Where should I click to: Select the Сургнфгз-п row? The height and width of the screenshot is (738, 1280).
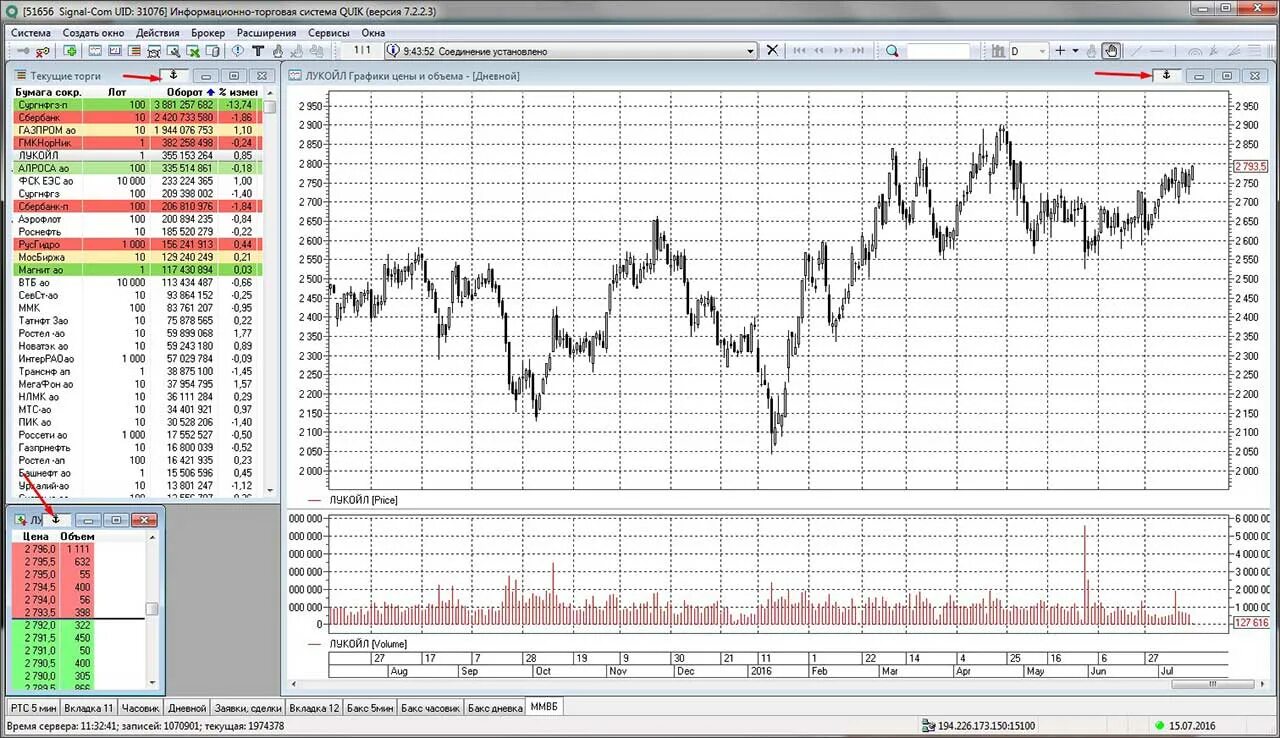click(137, 105)
